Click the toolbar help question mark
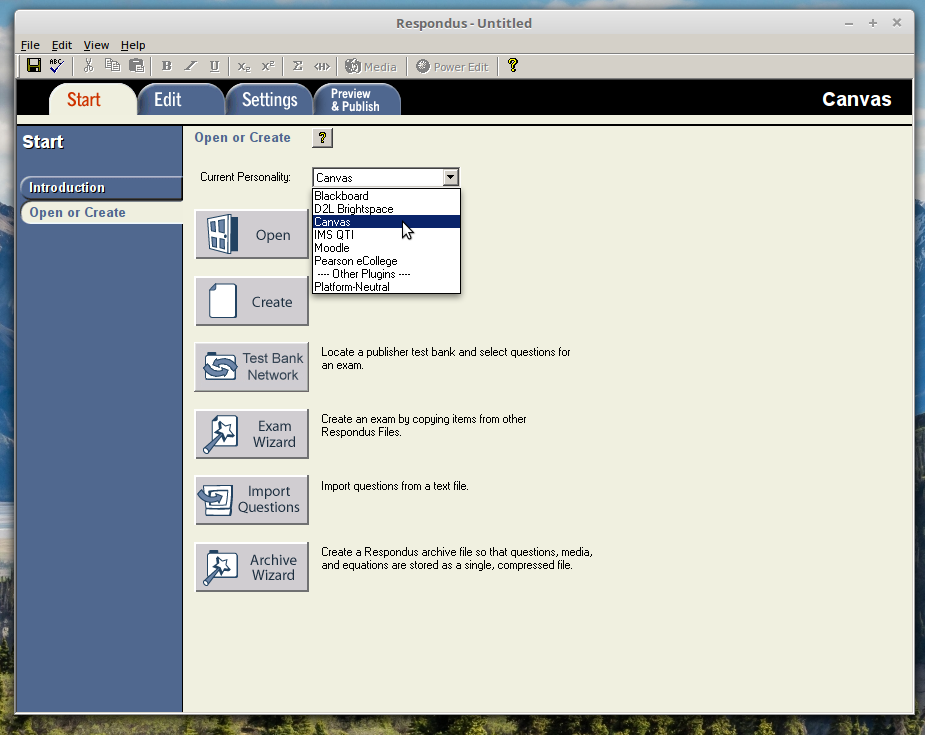This screenshot has height=735, width=925. [x=513, y=65]
